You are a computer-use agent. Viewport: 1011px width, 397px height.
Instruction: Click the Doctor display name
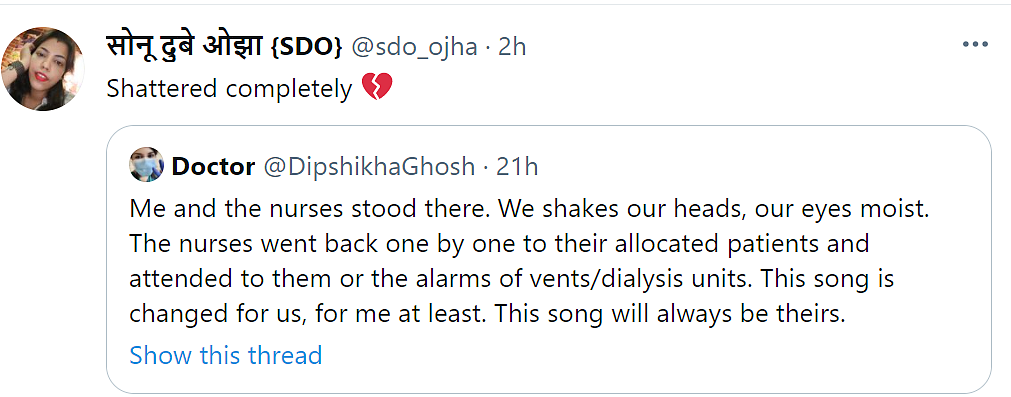[x=213, y=167]
